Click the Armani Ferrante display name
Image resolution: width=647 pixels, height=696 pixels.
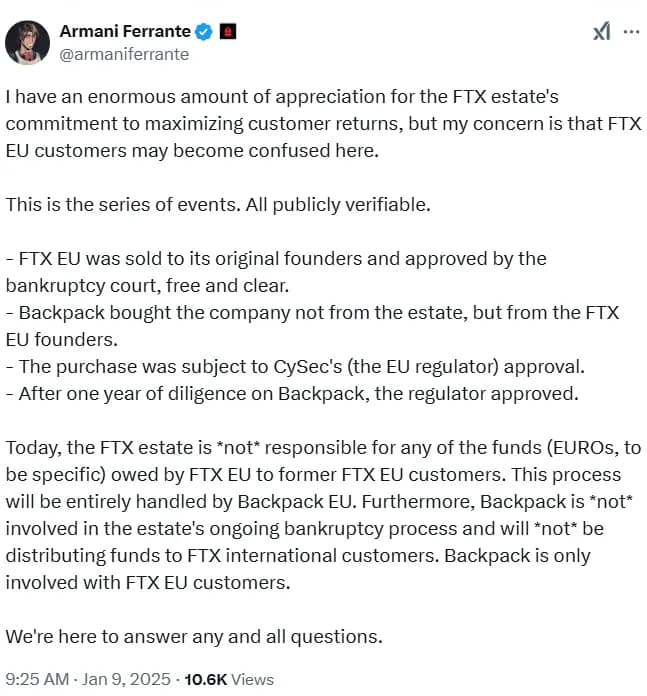point(126,32)
